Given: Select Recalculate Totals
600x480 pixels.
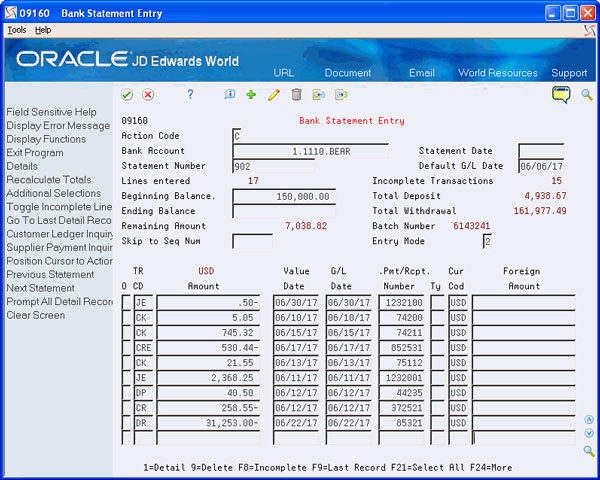Looking at the screenshot, I should click(49, 180).
